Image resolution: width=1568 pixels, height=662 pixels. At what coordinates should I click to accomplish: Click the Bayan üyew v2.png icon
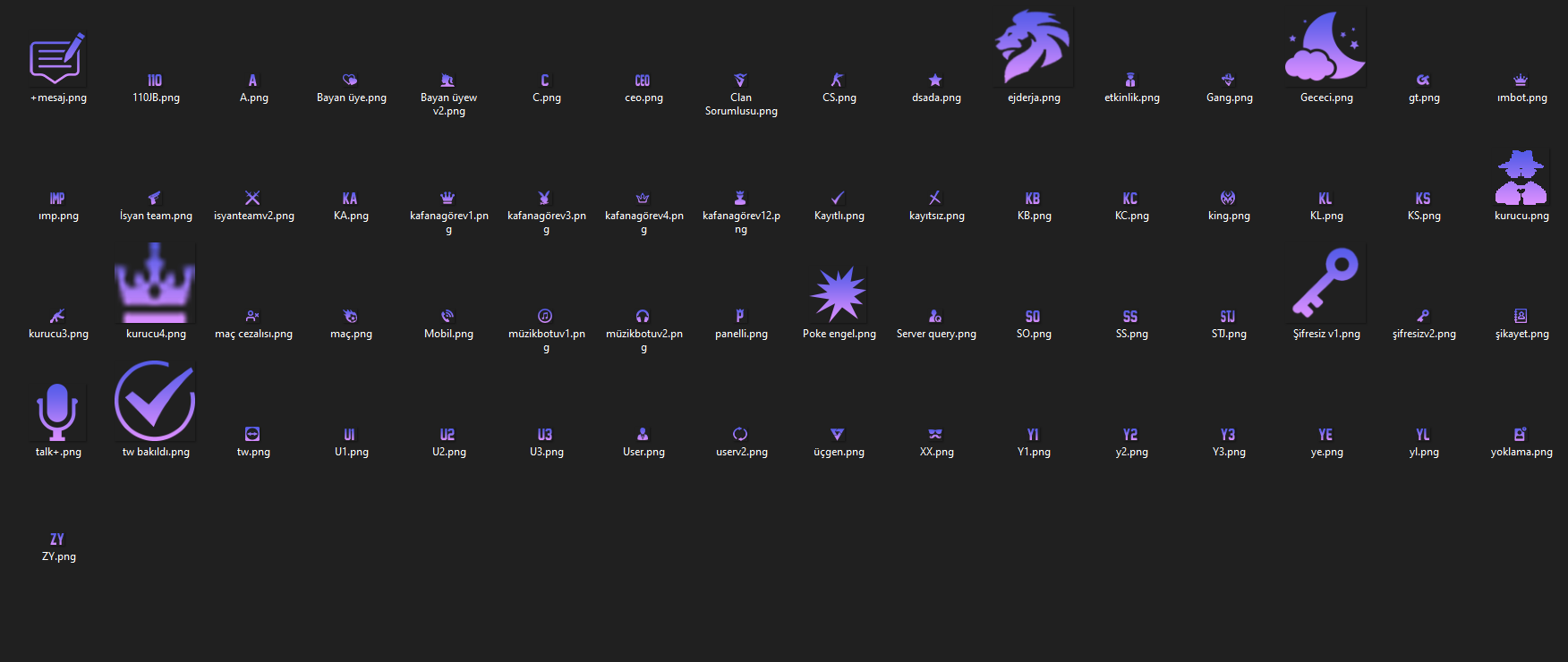(447, 81)
